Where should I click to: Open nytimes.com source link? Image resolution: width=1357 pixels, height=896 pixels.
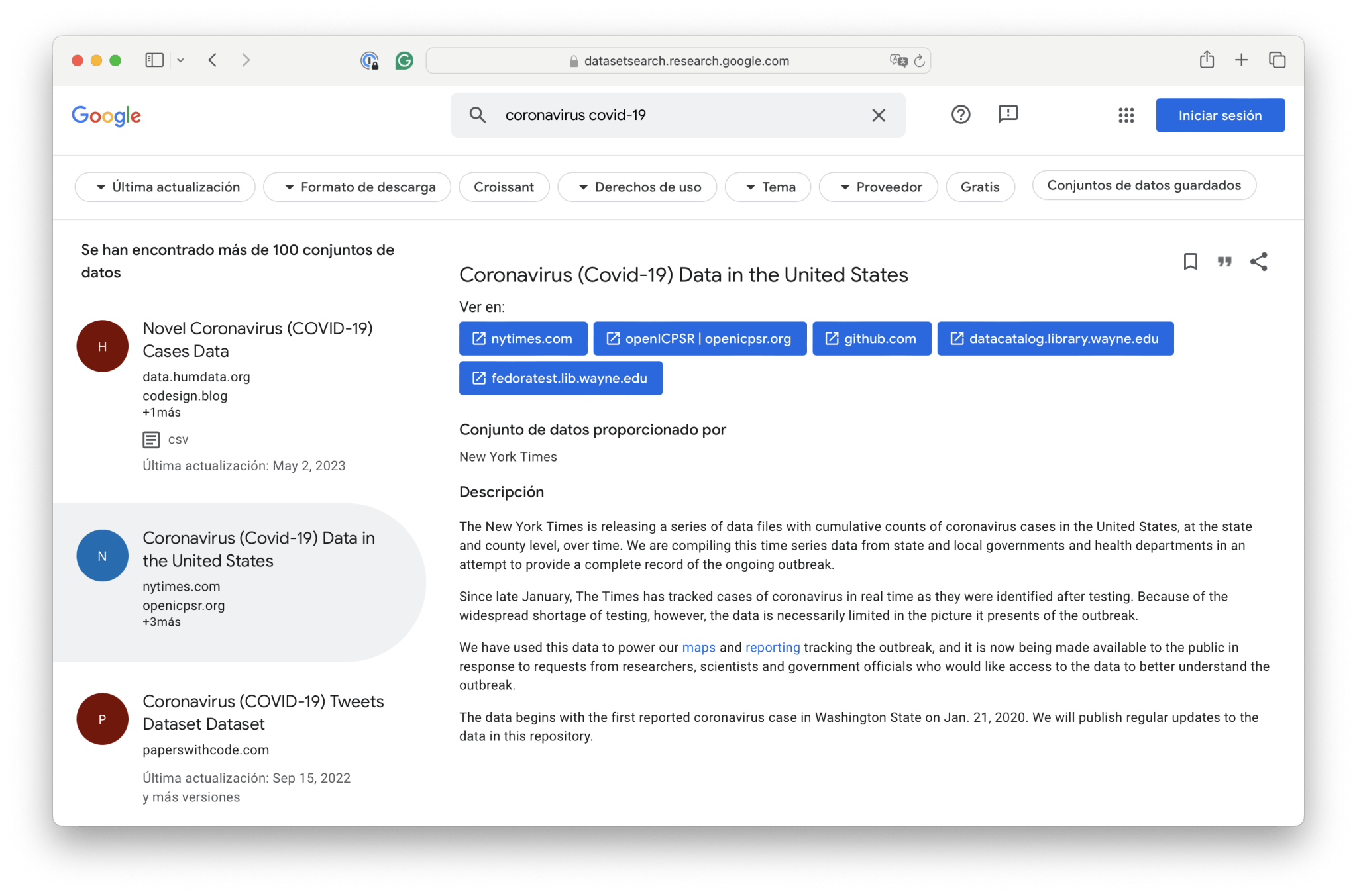pos(523,338)
